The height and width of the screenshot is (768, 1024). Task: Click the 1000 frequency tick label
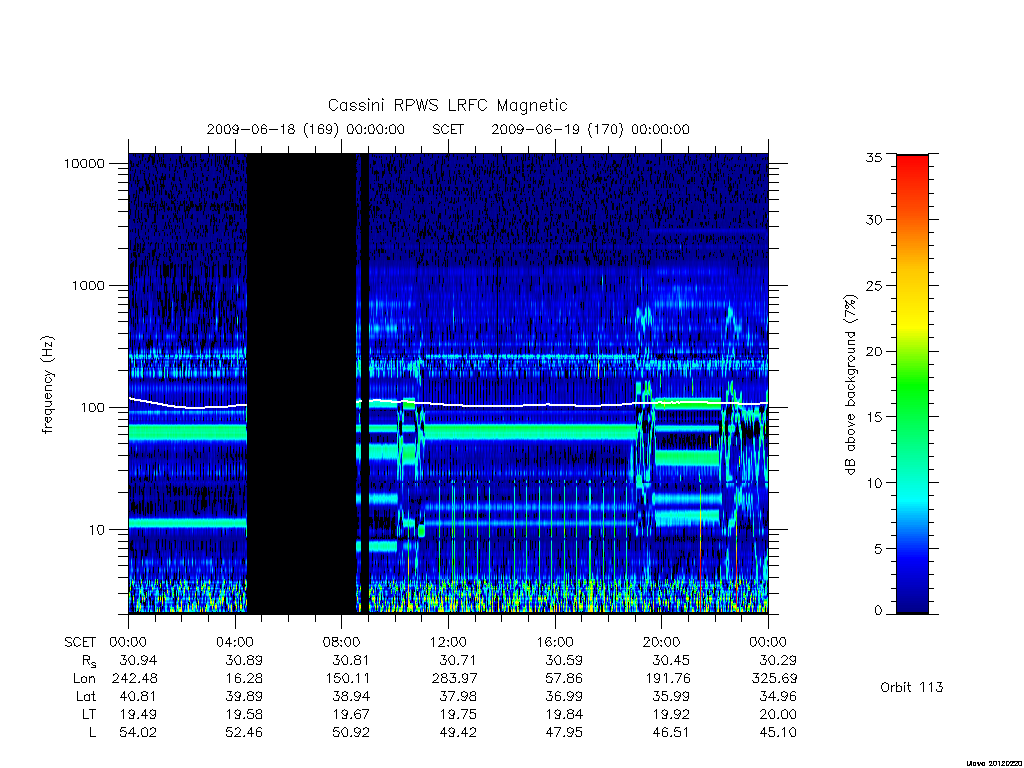[x=88, y=285]
